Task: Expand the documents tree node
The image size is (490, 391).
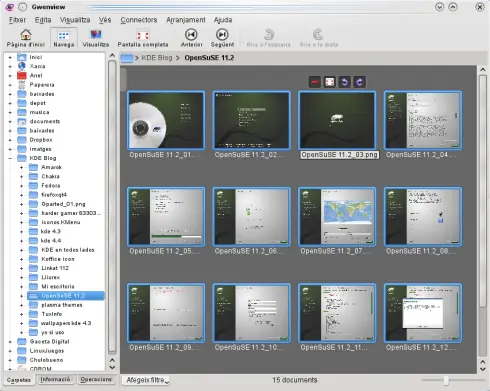Action: 10,122
